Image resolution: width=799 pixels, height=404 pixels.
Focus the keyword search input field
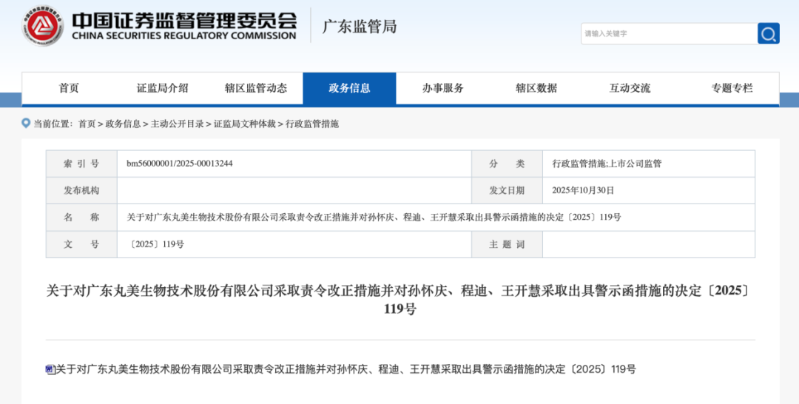pos(669,34)
